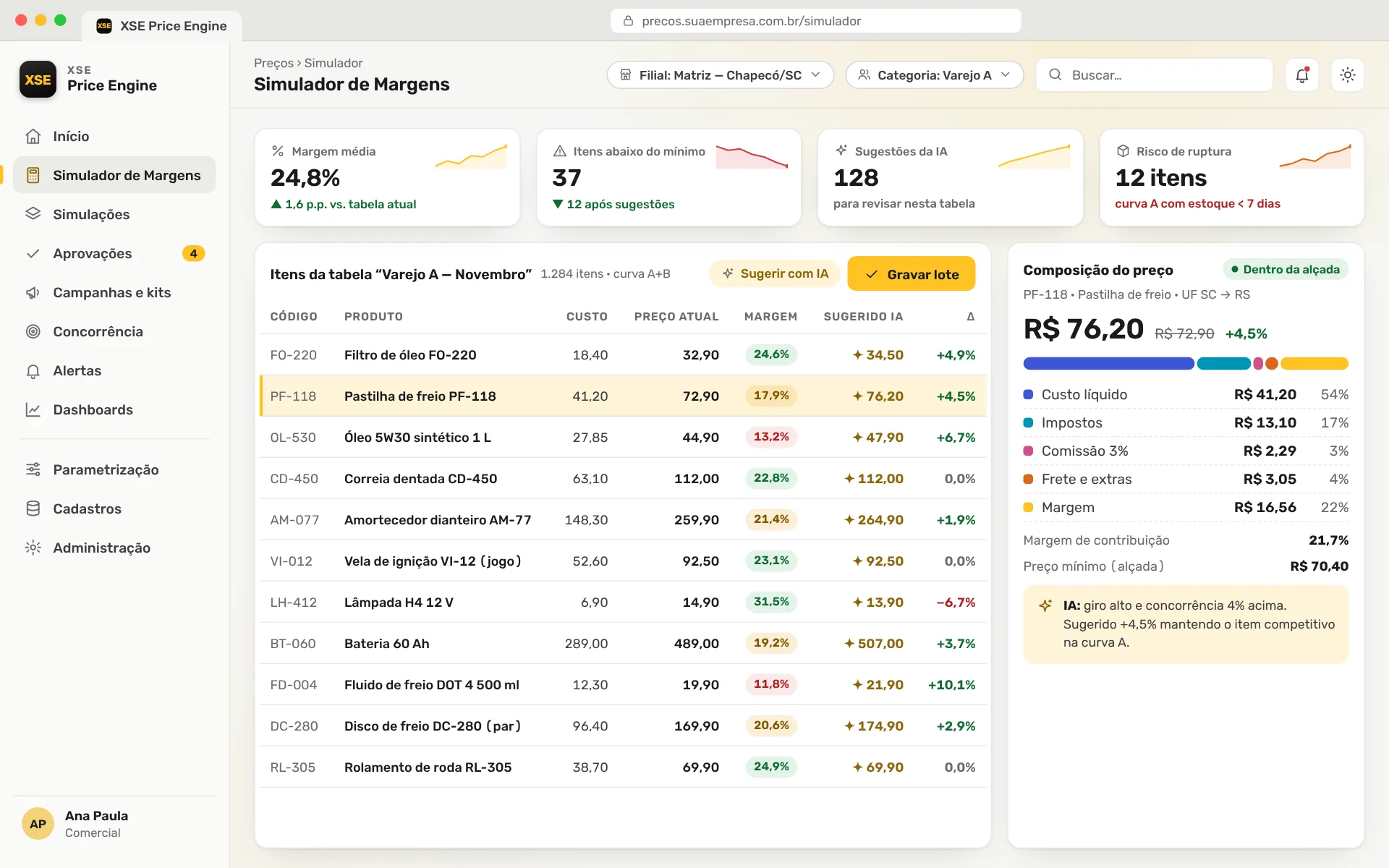Click the Campanhas e kits megaphone icon
This screenshot has height=868, width=1389.
(x=33, y=292)
